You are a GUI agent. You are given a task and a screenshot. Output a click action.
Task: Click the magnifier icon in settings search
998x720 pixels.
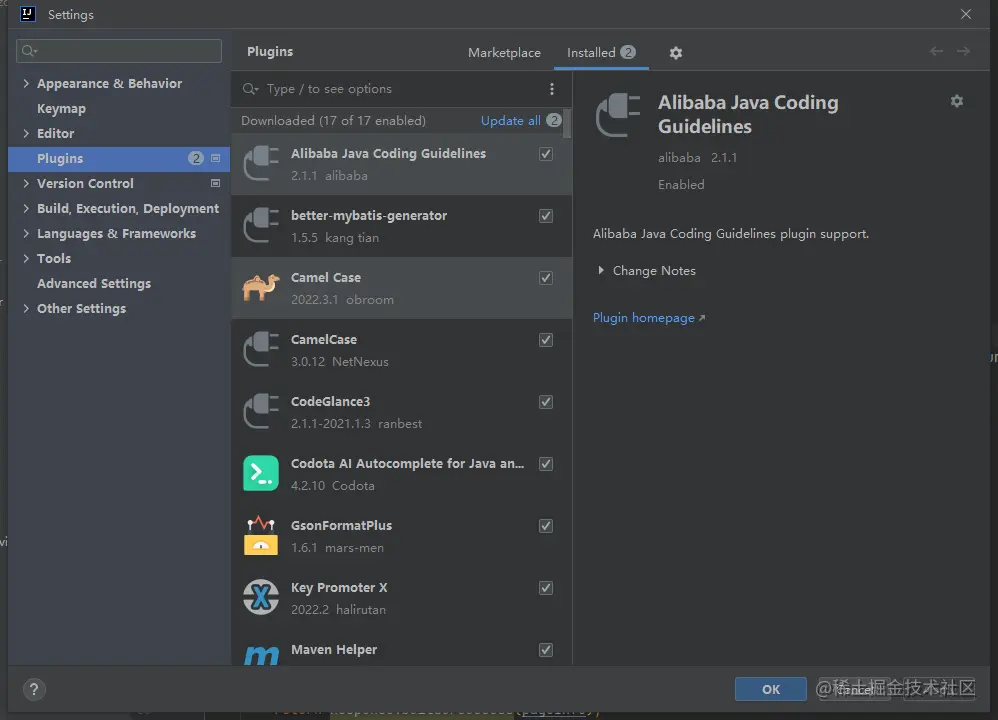pos(29,51)
